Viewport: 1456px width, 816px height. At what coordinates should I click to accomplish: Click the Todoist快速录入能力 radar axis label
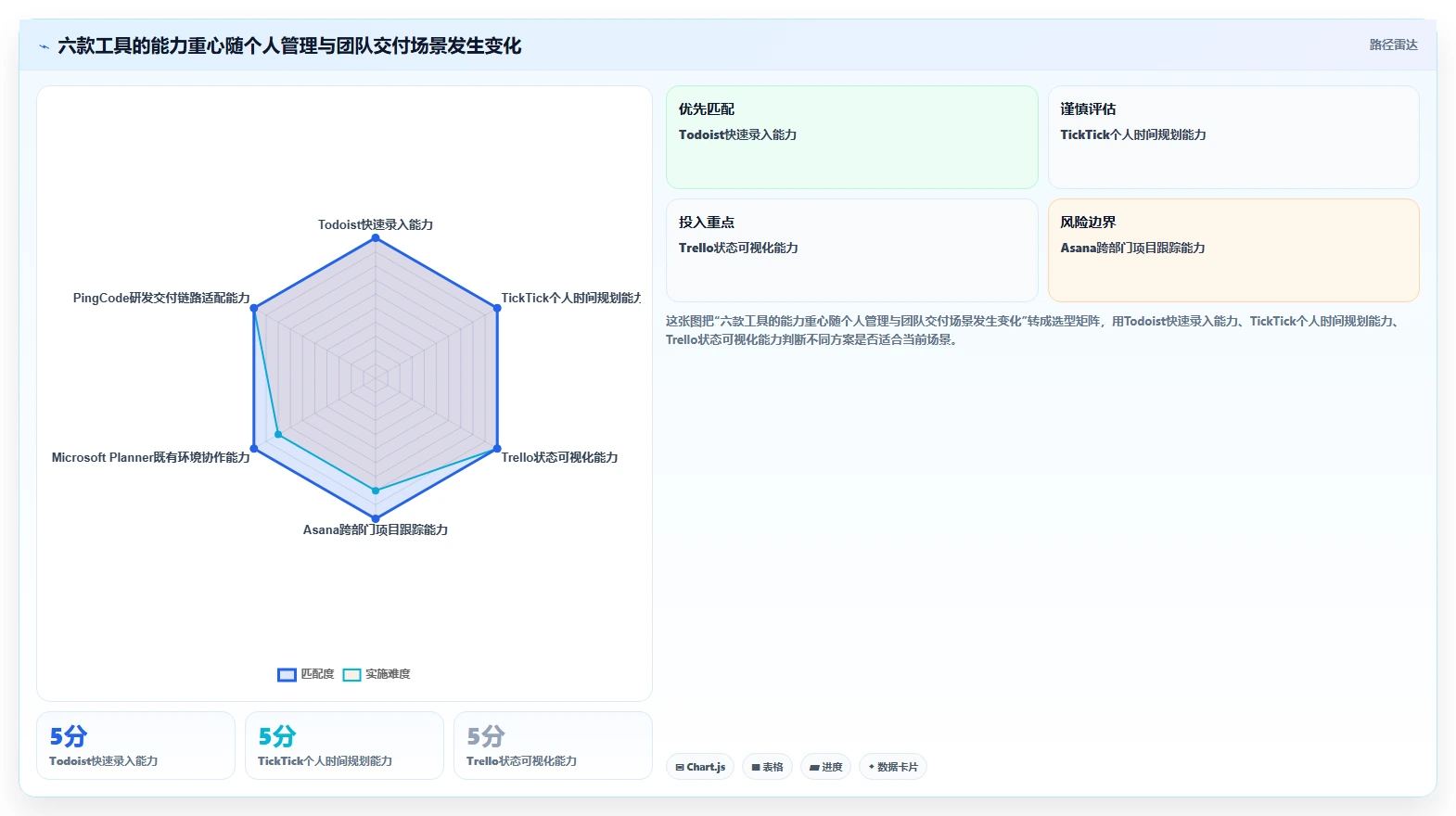tap(376, 224)
